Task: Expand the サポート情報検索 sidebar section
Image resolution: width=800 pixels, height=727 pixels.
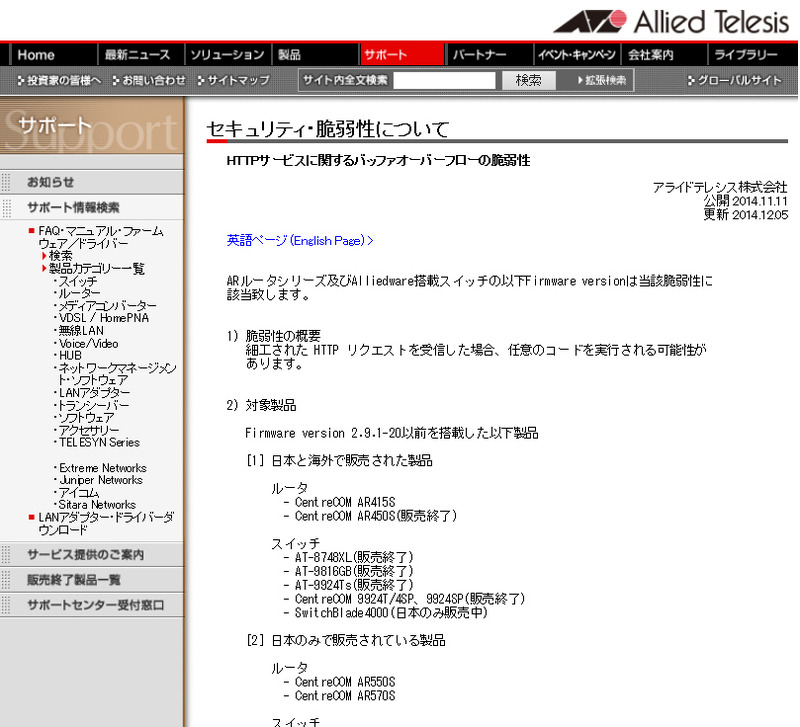Action: (x=73, y=208)
